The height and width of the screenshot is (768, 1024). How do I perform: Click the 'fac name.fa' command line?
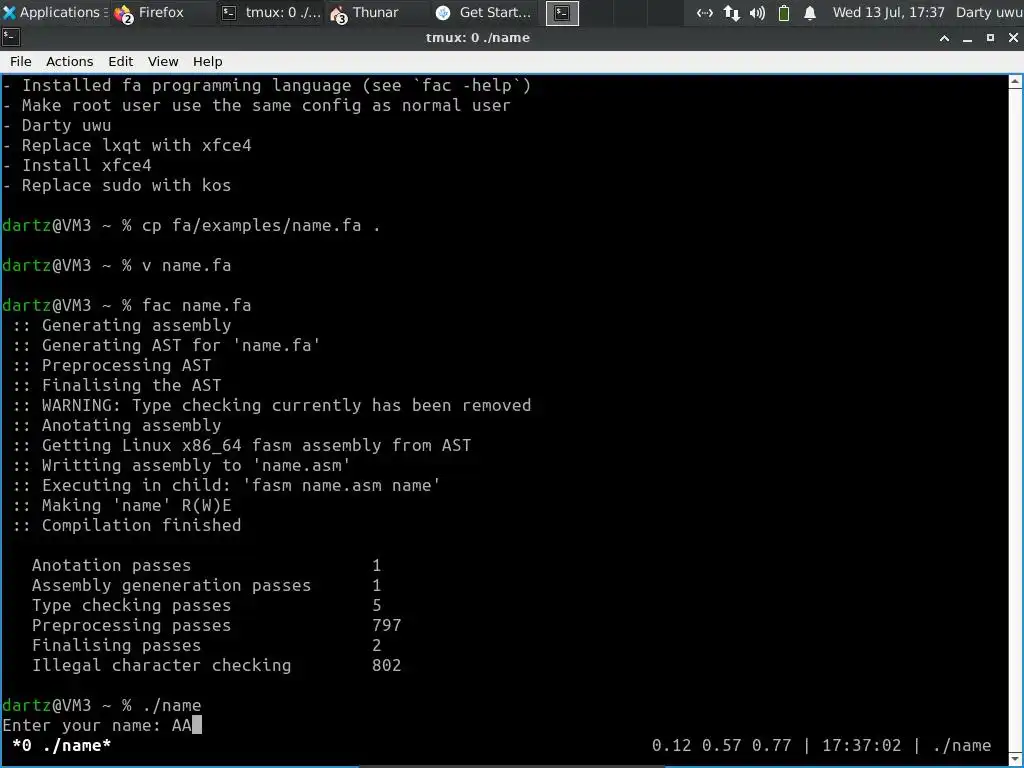(x=127, y=306)
